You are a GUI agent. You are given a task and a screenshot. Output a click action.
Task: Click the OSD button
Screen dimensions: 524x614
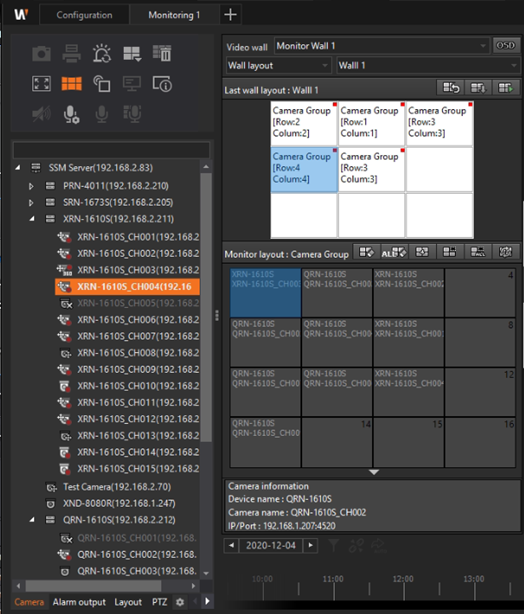click(506, 45)
